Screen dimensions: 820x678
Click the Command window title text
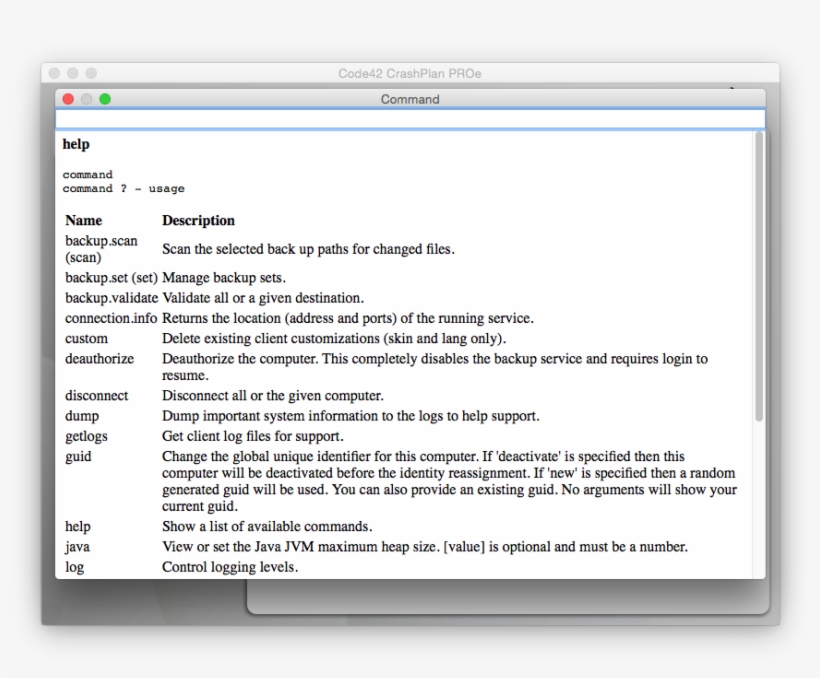410,100
